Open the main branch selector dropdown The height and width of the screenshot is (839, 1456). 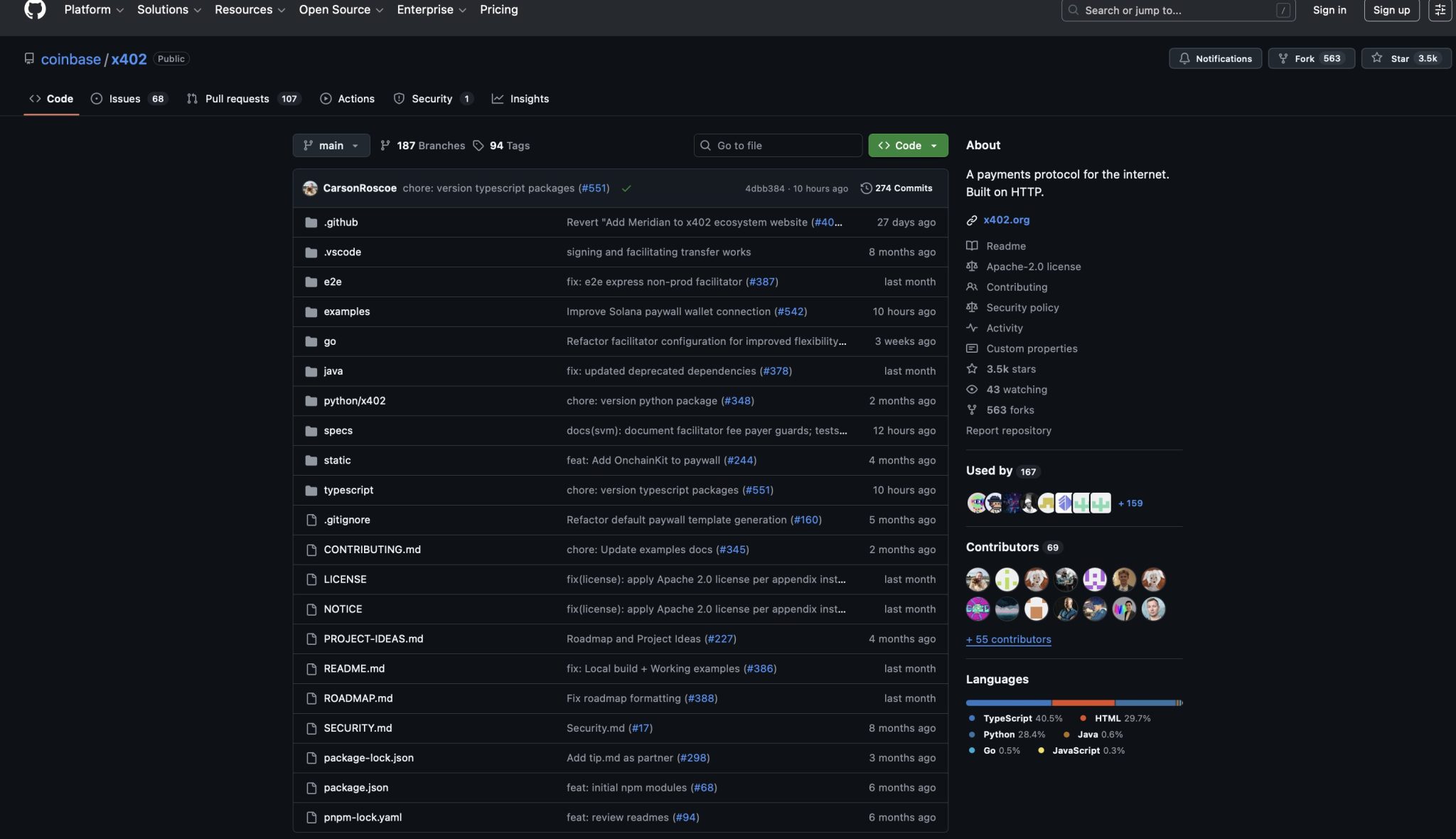pos(331,146)
